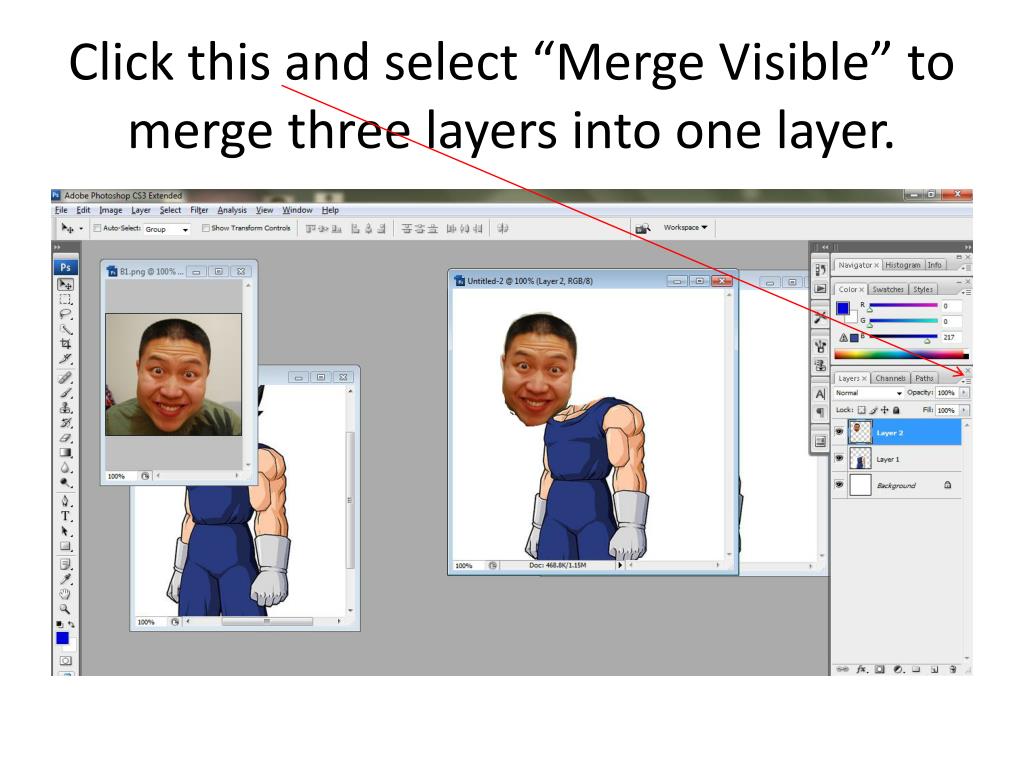Toggle lock image pixels brush icon
The image size is (1024, 768).
(873, 410)
